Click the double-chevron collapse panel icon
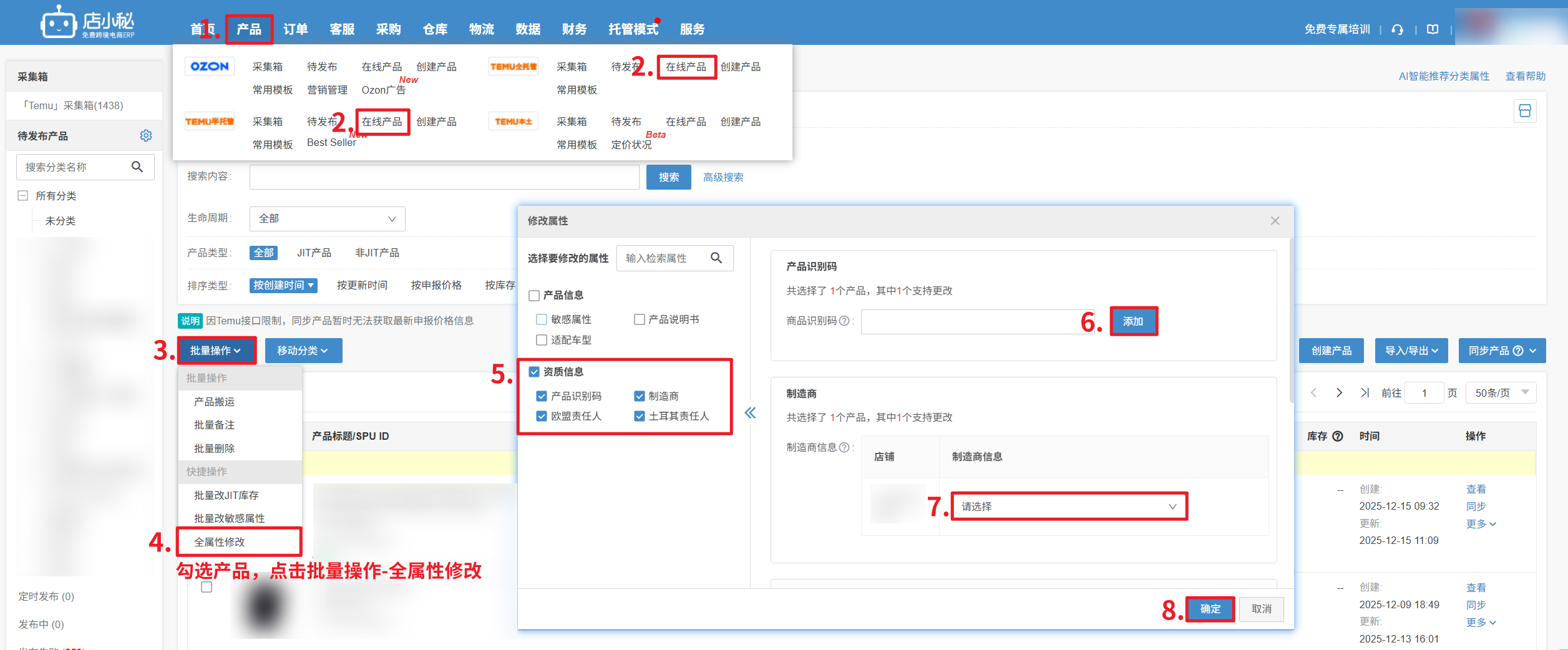The image size is (1568, 650). coord(750,413)
